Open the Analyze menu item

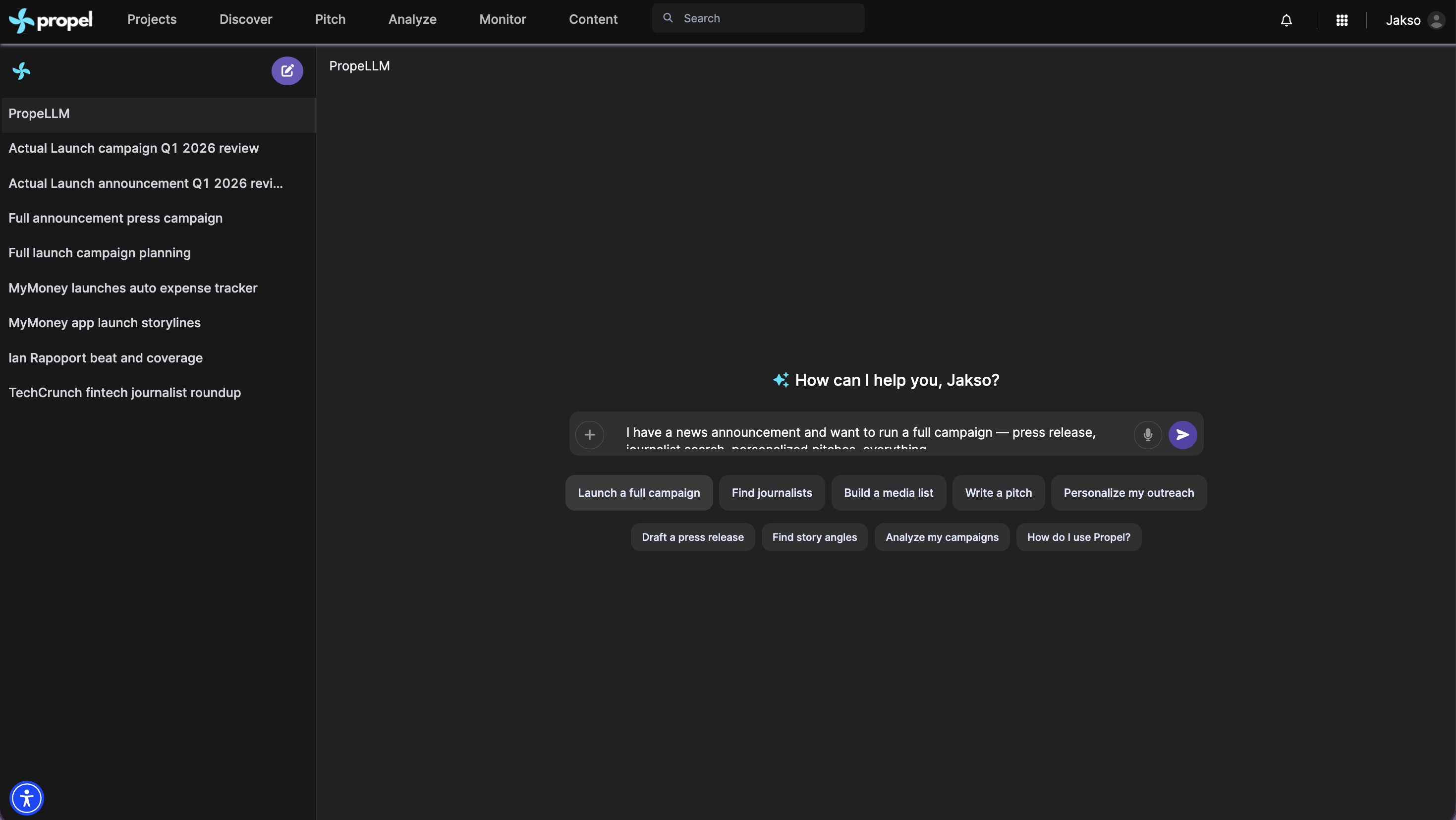pyautogui.click(x=412, y=19)
